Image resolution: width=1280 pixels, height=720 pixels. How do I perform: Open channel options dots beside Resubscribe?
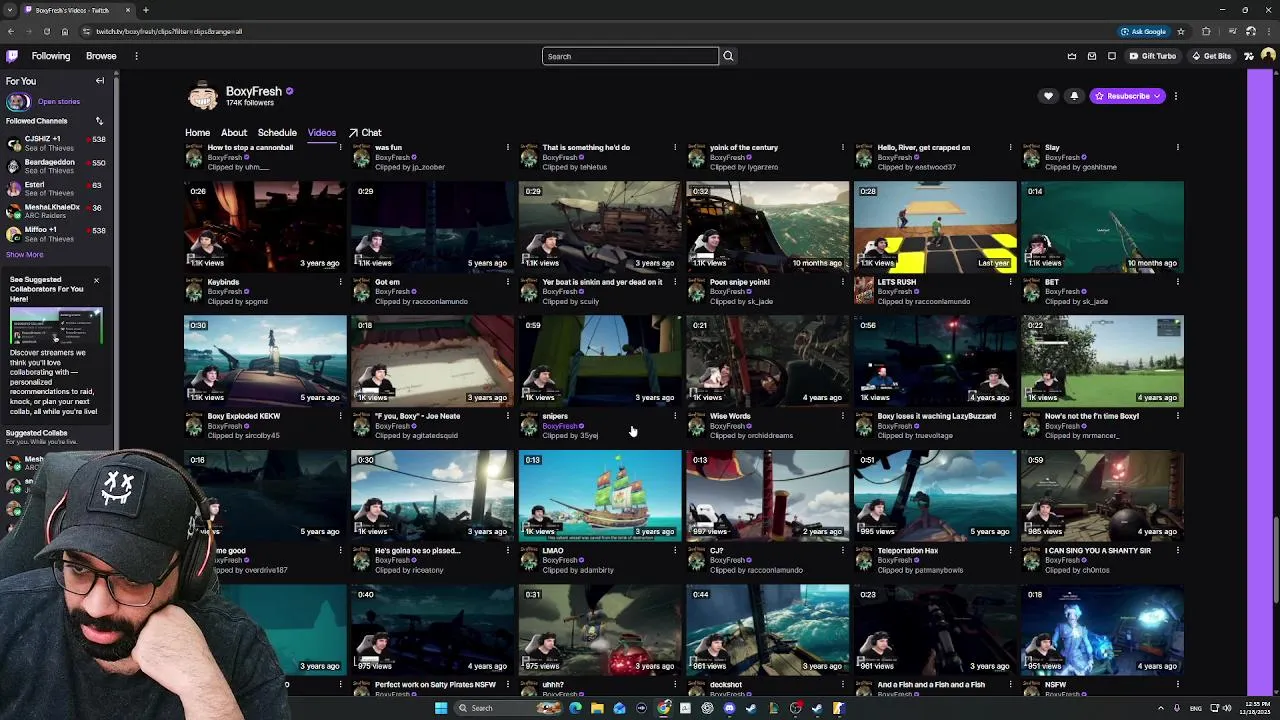coord(1176,96)
